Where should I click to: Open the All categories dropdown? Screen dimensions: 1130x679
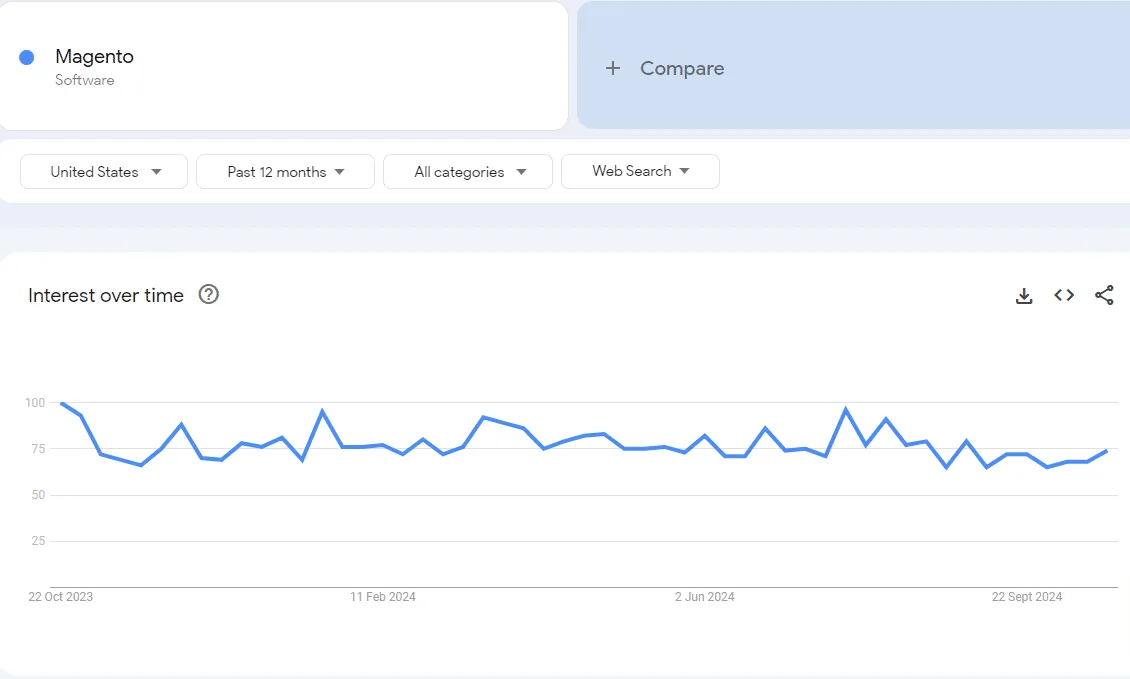[x=467, y=171]
